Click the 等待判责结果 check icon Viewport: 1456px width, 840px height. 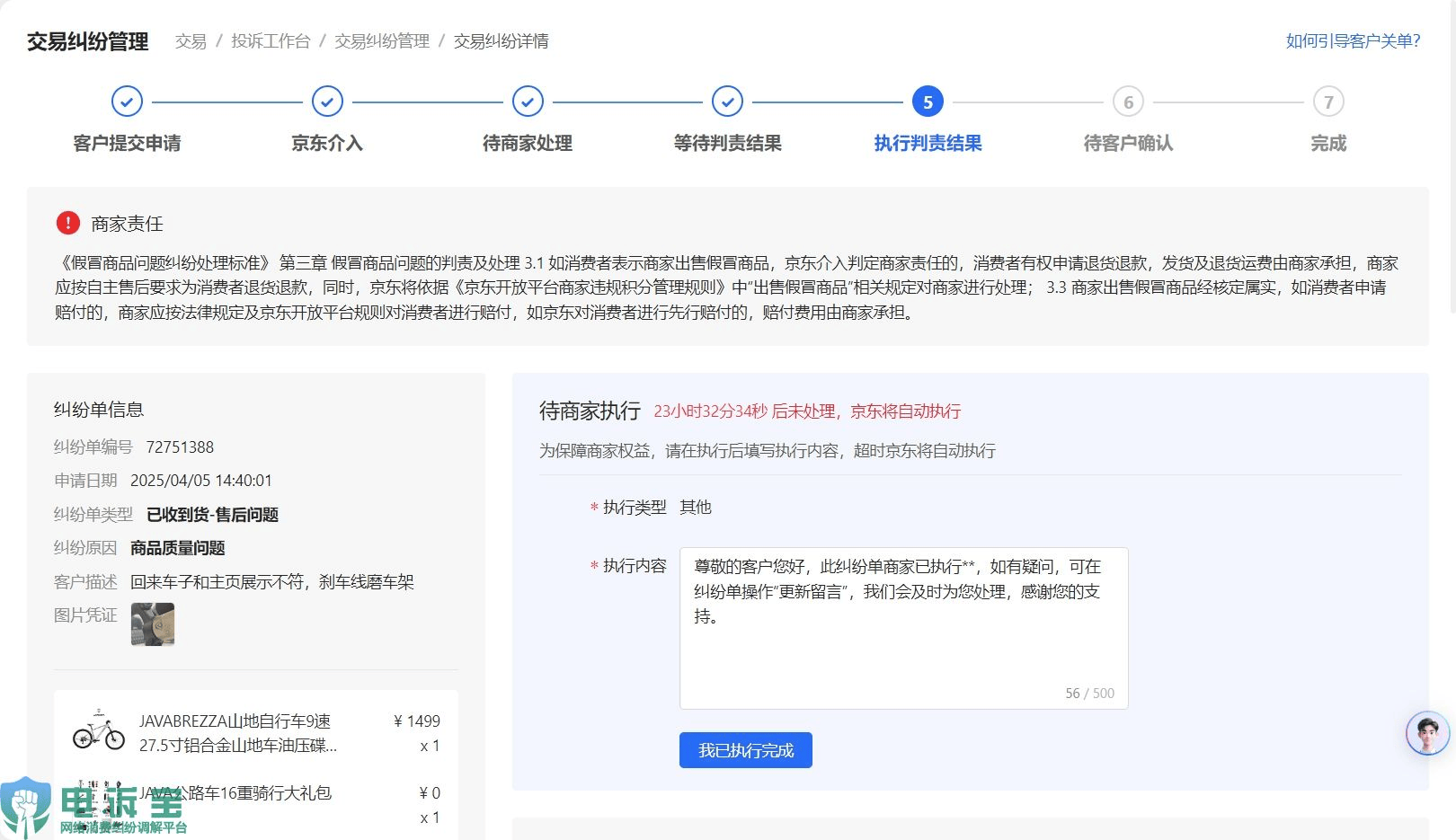pyautogui.click(x=726, y=102)
